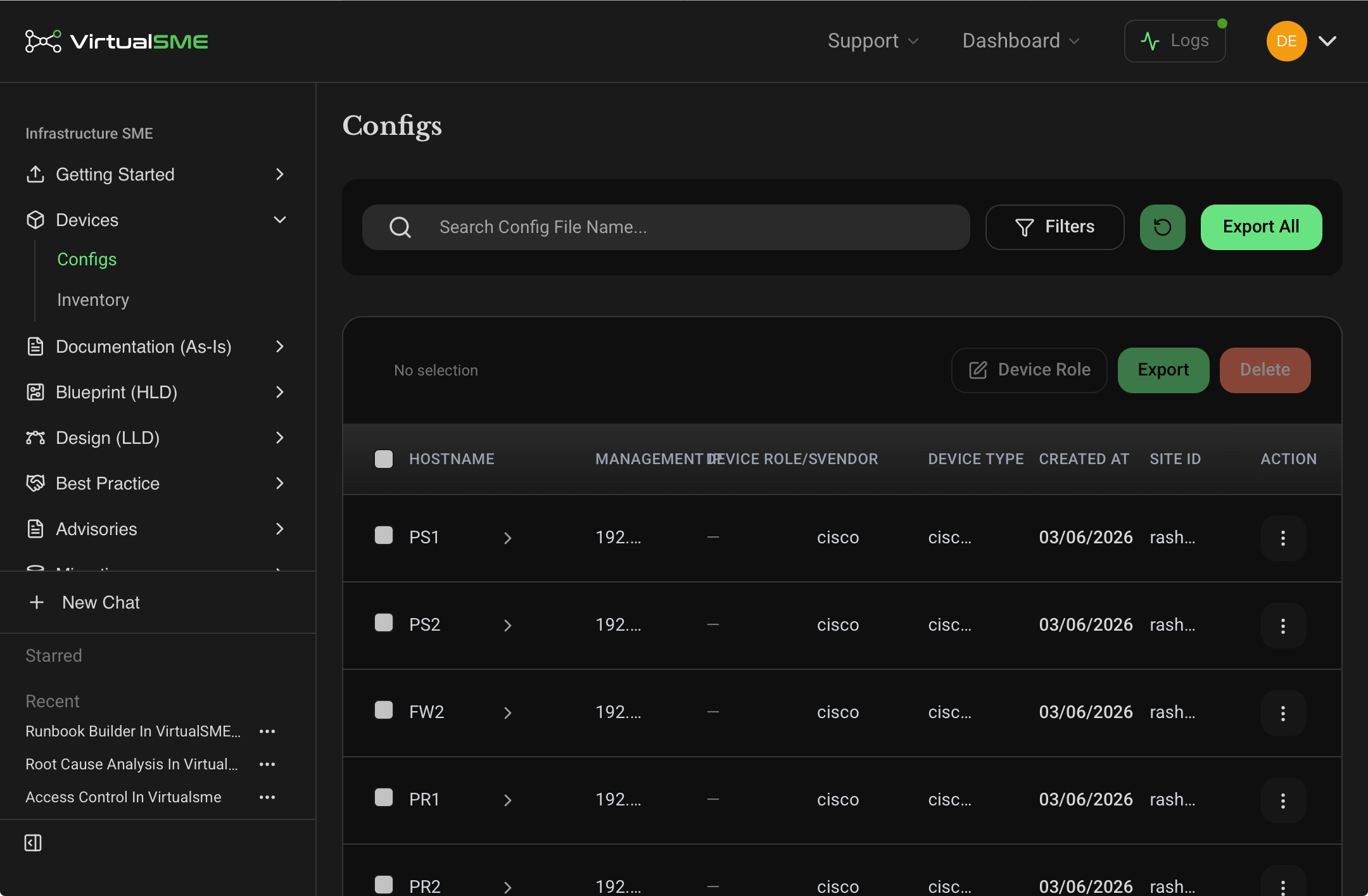Sort by HOSTNAME column header
Screen dimensions: 1368x896
click(x=452, y=459)
